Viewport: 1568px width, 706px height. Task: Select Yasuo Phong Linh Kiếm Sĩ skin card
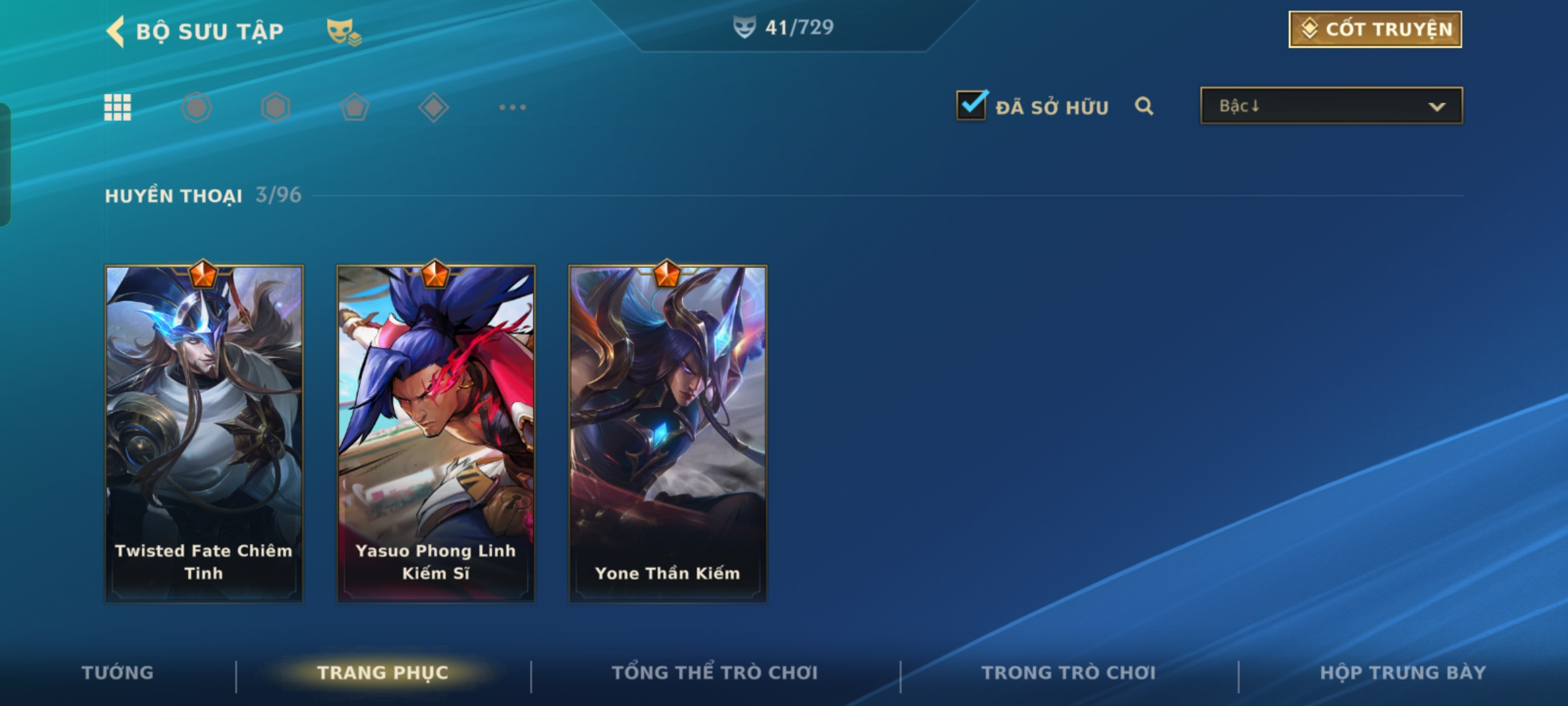pos(436,433)
